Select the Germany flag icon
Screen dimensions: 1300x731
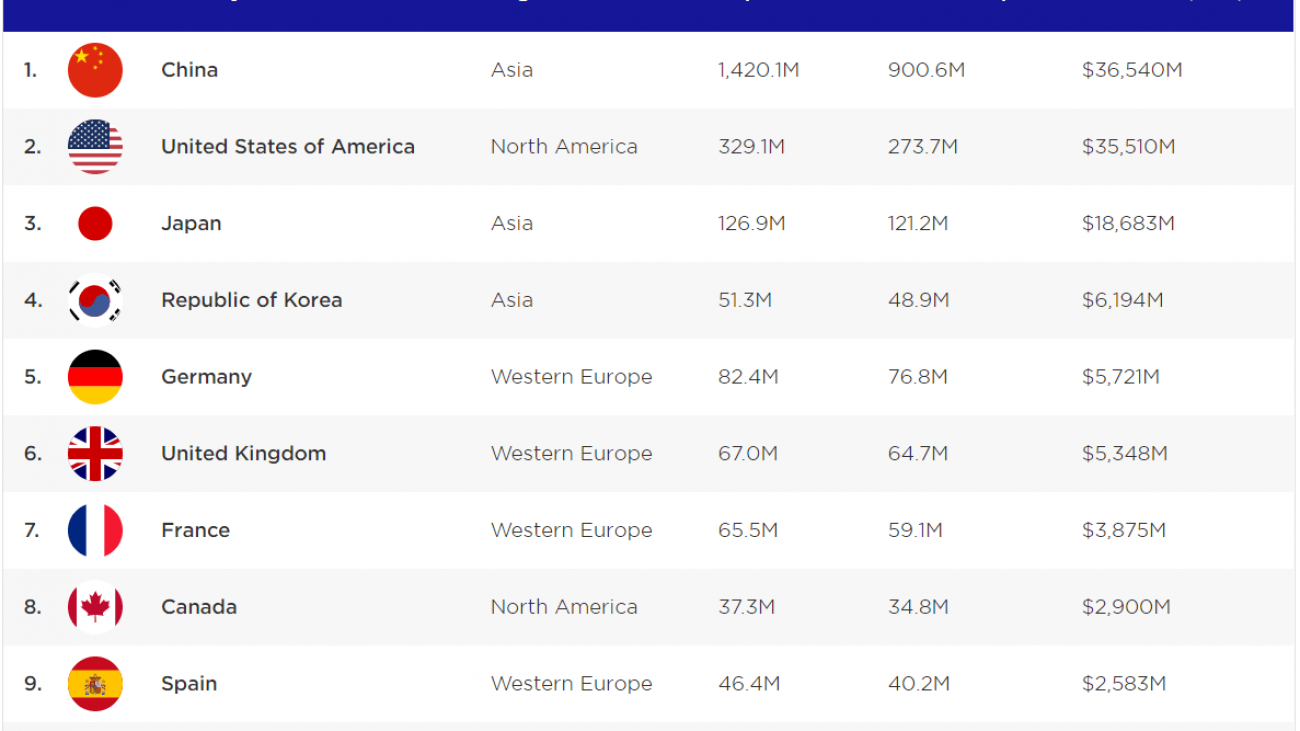pos(95,377)
